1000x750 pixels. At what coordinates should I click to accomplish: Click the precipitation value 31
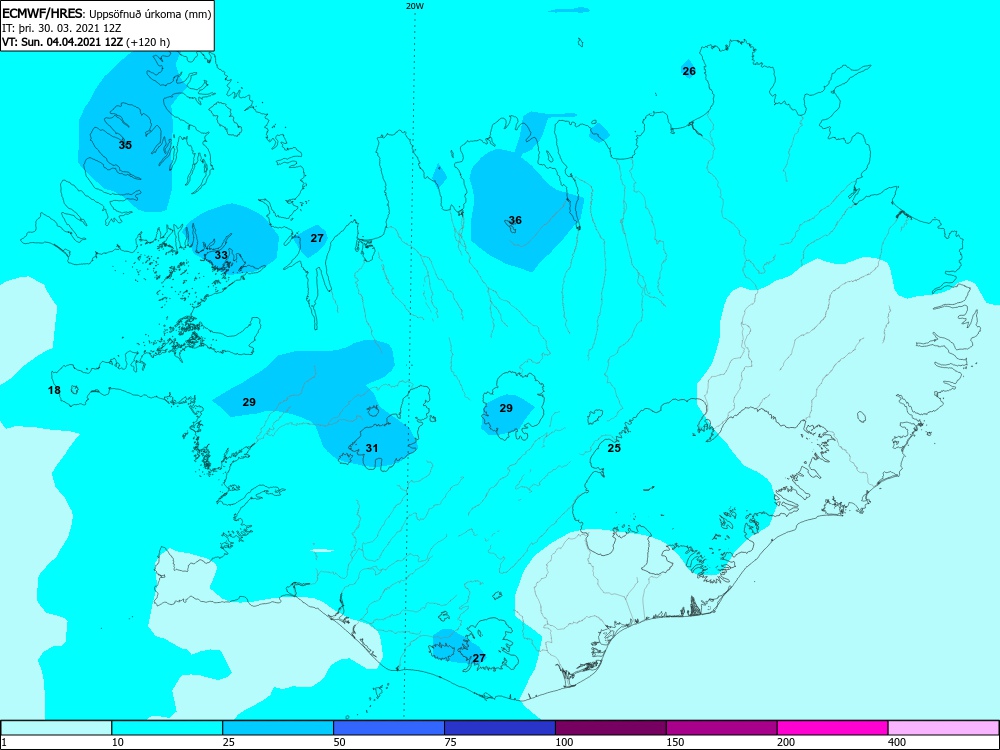[x=372, y=448]
